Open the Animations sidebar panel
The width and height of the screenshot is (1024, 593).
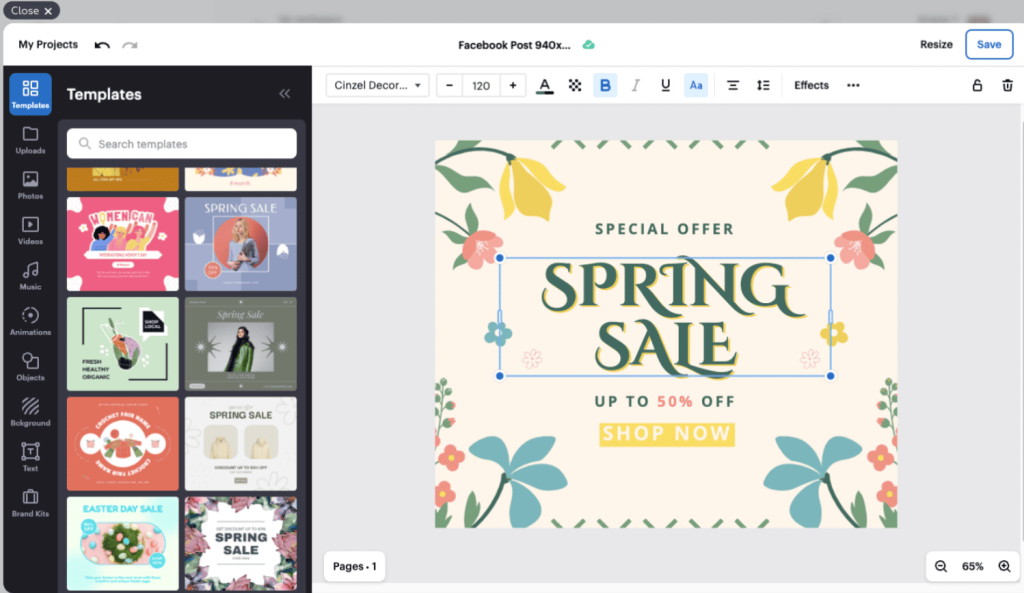click(x=30, y=321)
